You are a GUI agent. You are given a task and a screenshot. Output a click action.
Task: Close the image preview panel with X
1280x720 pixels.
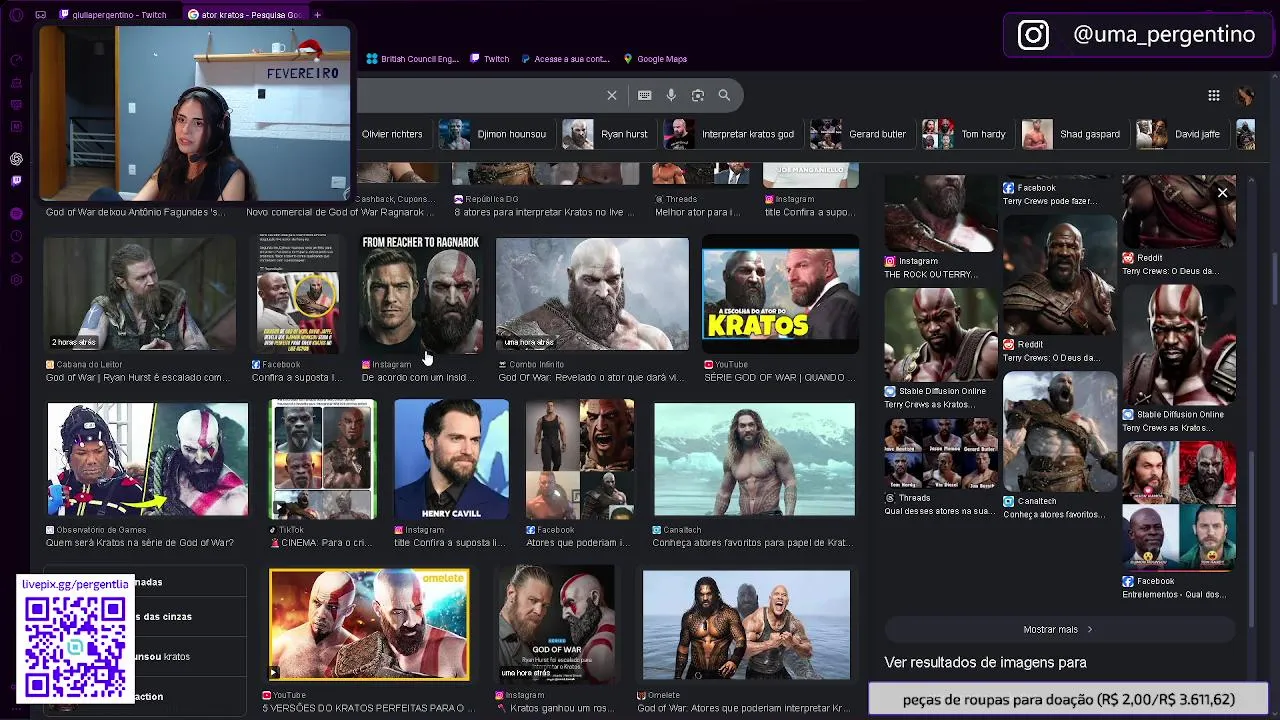pyautogui.click(x=1222, y=192)
